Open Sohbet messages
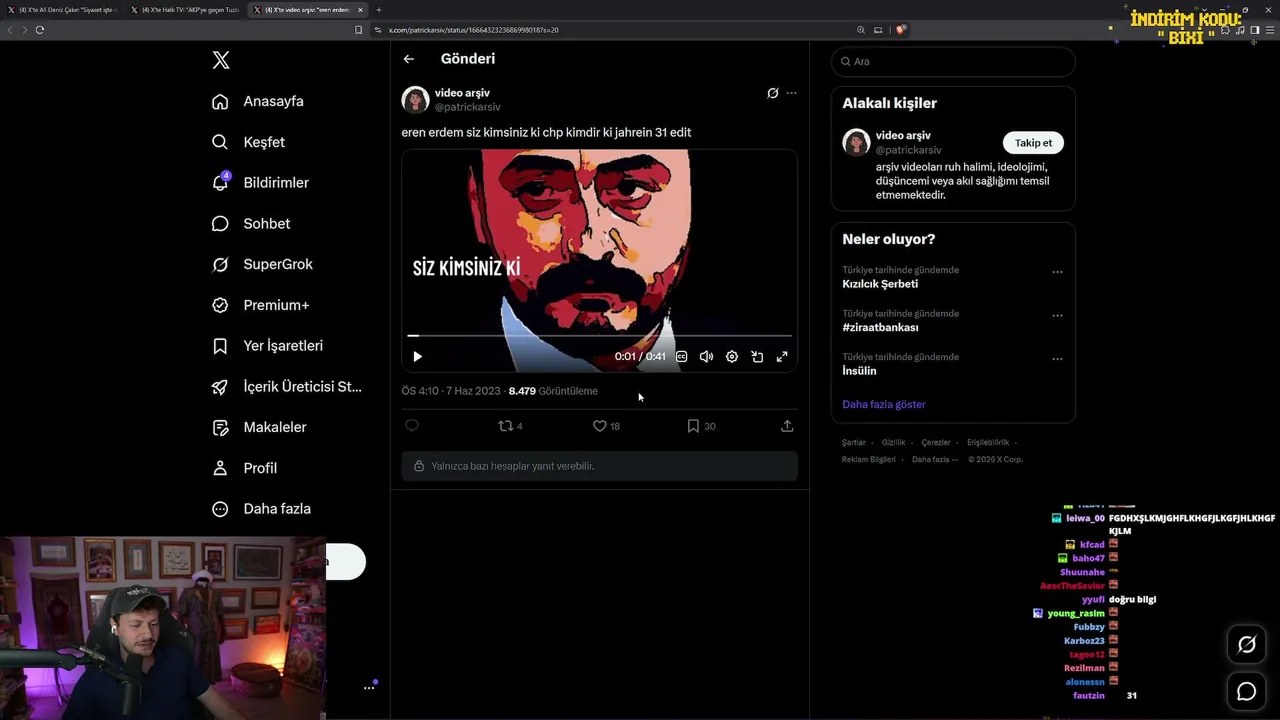 click(x=251, y=224)
